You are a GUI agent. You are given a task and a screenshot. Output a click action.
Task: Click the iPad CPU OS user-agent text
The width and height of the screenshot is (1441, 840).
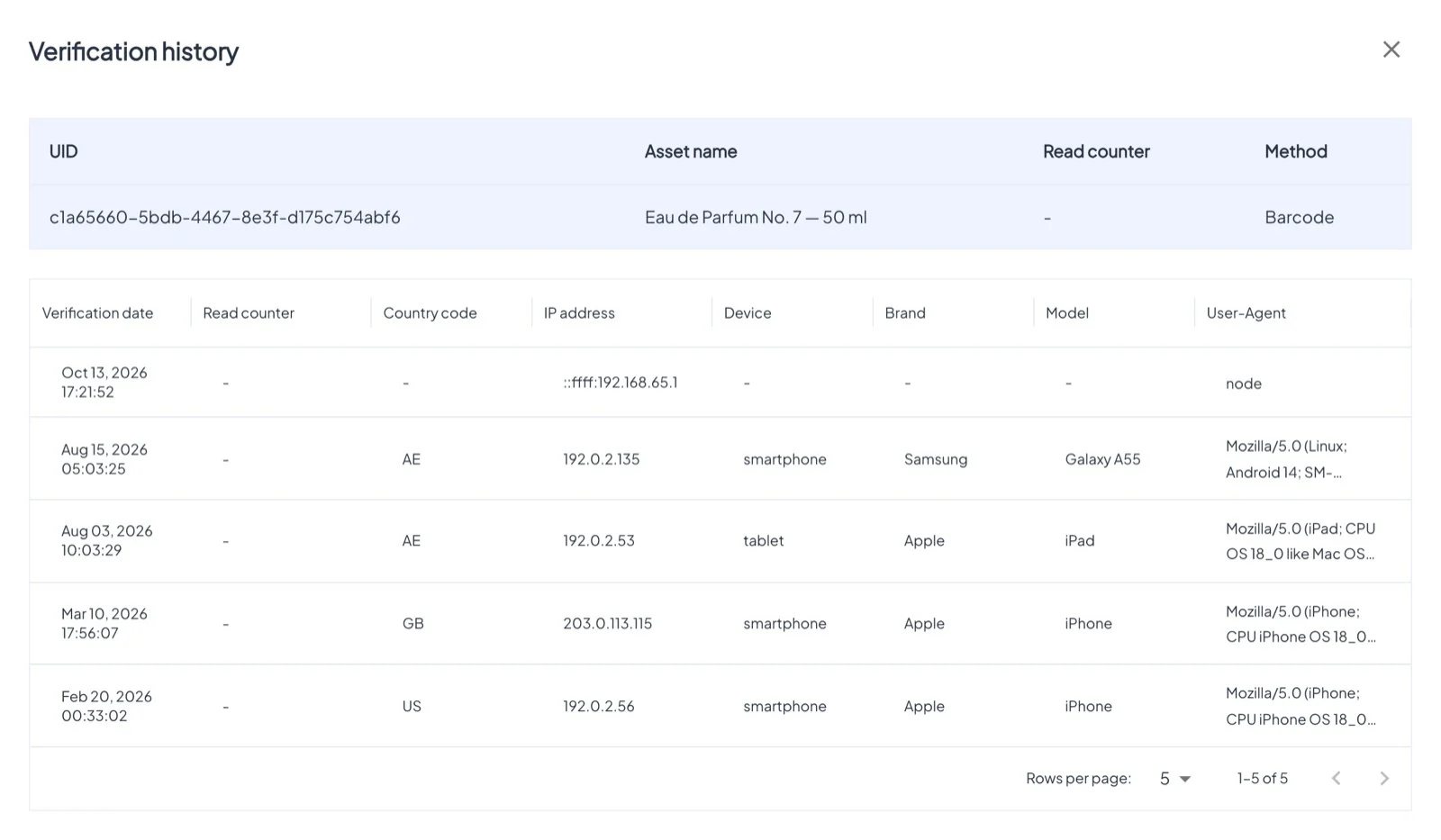point(1301,541)
